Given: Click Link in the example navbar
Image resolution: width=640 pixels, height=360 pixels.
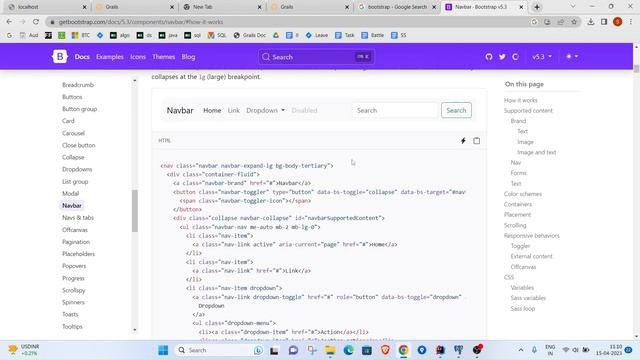Looking at the screenshot, I should [x=233, y=110].
